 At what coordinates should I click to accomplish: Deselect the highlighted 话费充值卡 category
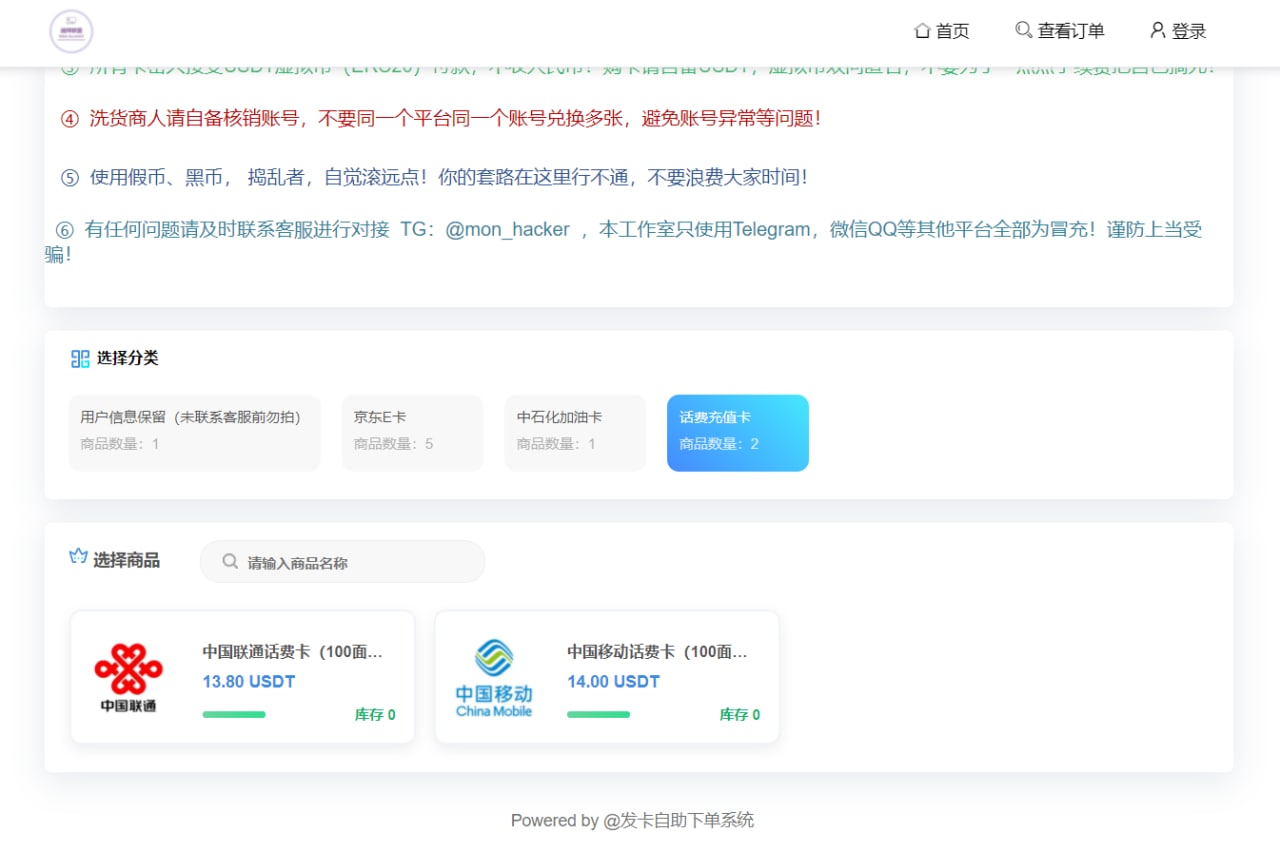click(737, 432)
